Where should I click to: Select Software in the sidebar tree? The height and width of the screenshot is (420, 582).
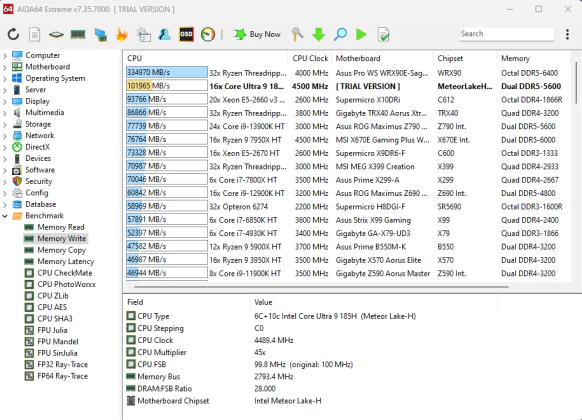click(40, 170)
